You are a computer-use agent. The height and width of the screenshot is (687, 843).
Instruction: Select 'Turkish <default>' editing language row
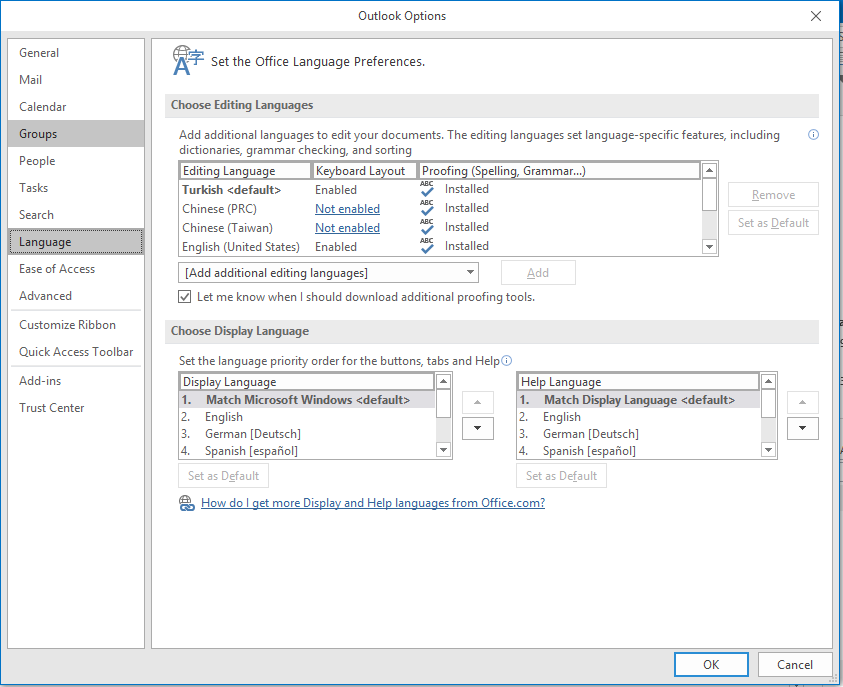(440, 189)
